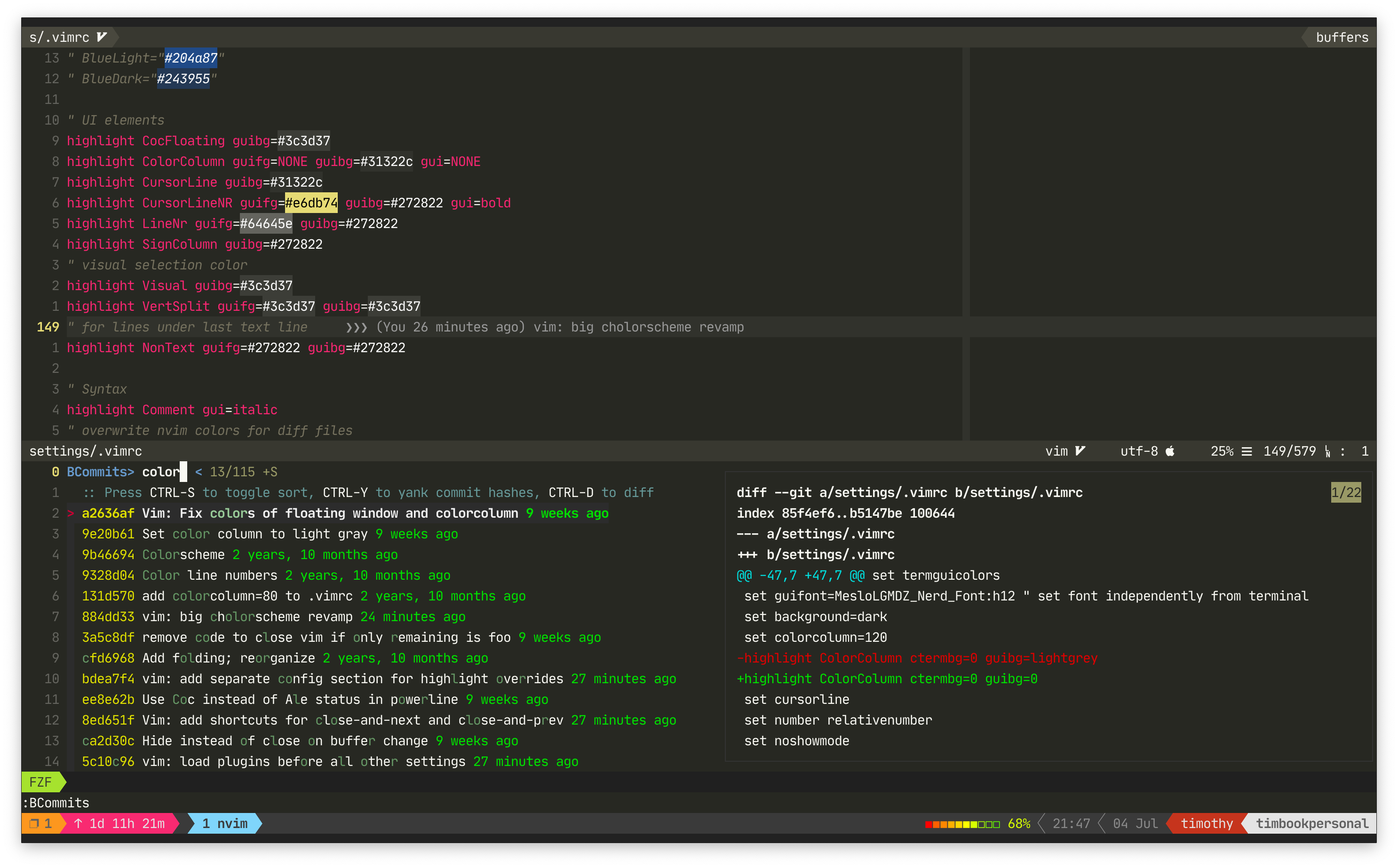Click the blue #204a87 color highlight
Screen dimensions: 1398x868
click(x=191, y=58)
